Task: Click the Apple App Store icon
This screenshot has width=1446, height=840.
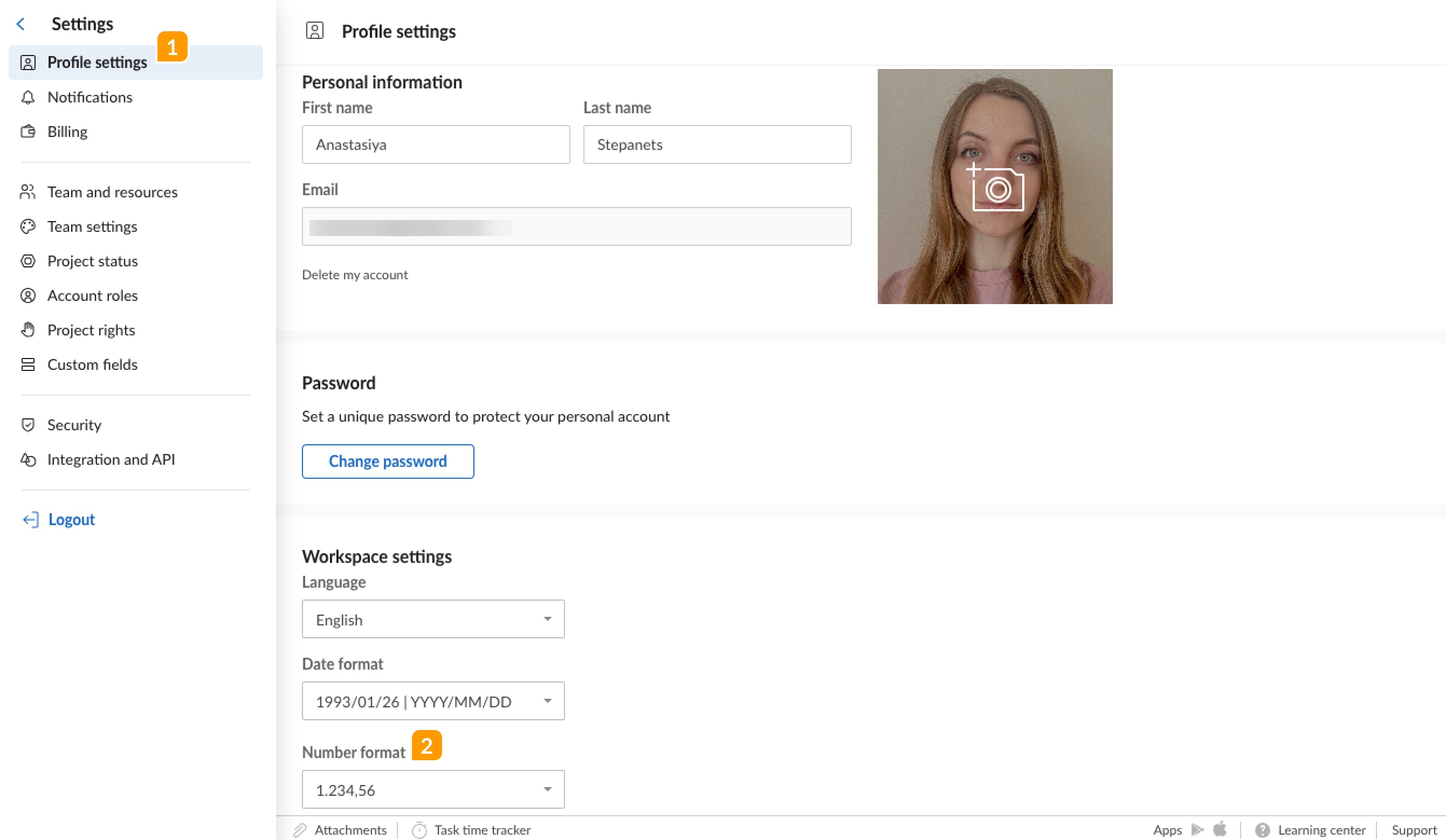Action: pyautogui.click(x=1220, y=829)
